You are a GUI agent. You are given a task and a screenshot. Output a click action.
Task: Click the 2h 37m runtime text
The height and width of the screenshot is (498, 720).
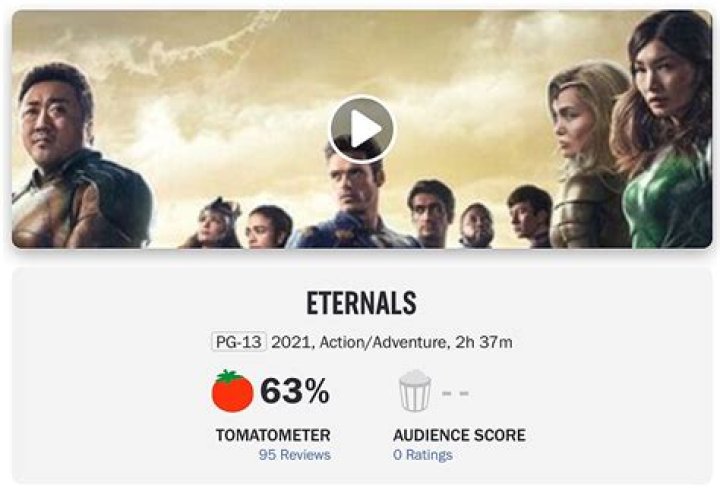(484, 342)
